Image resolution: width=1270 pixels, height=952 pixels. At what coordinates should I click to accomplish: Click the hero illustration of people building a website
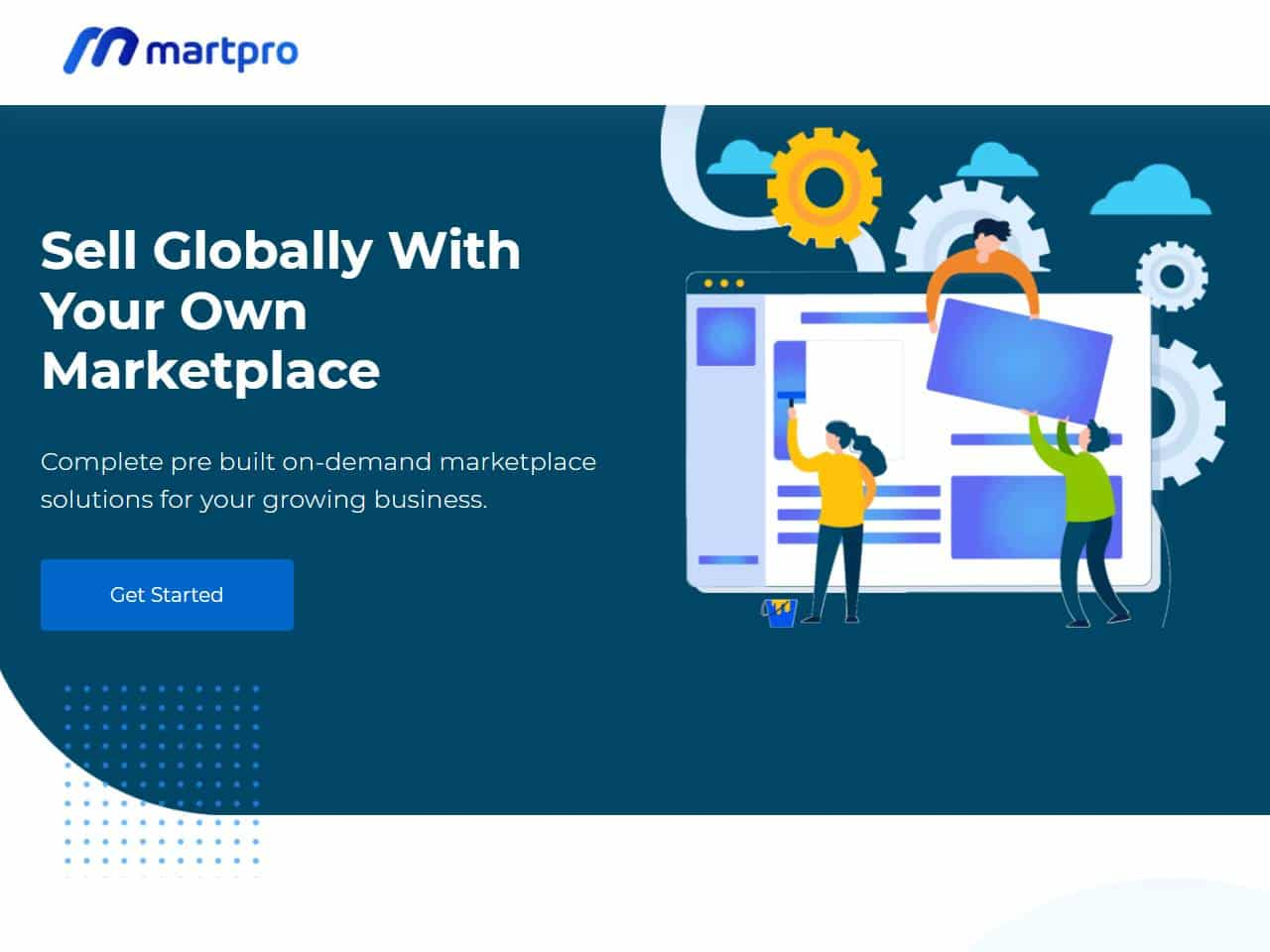[x=944, y=367]
